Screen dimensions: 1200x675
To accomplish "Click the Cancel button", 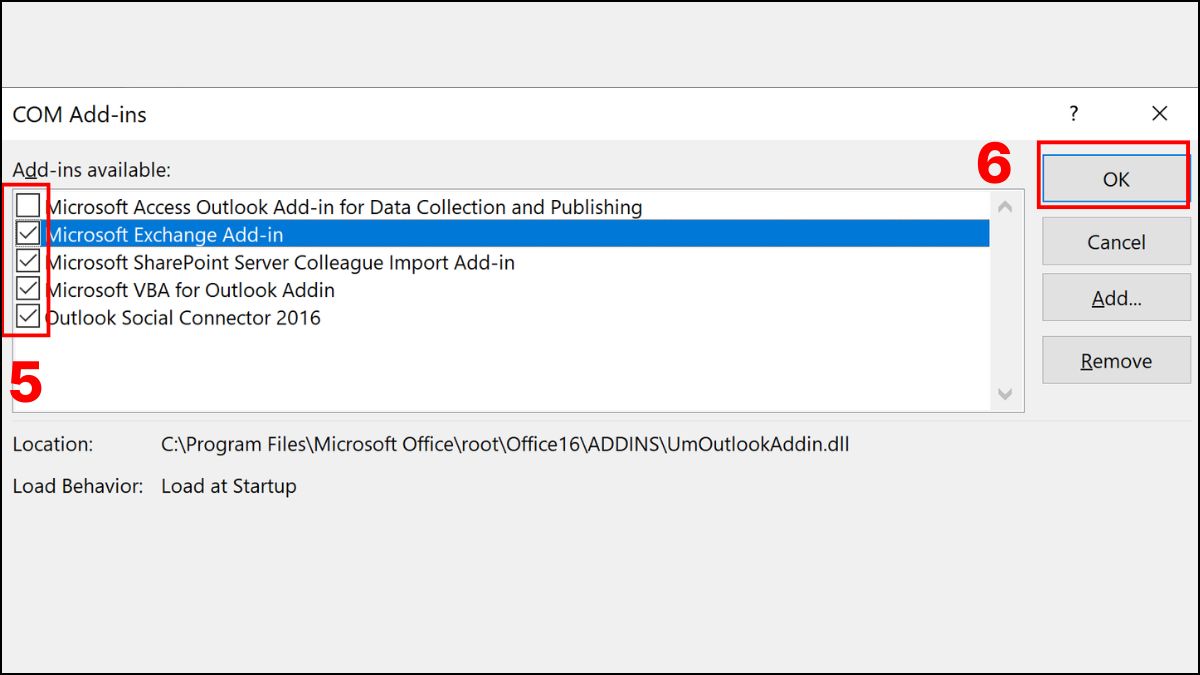I will (x=1116, y=242).
